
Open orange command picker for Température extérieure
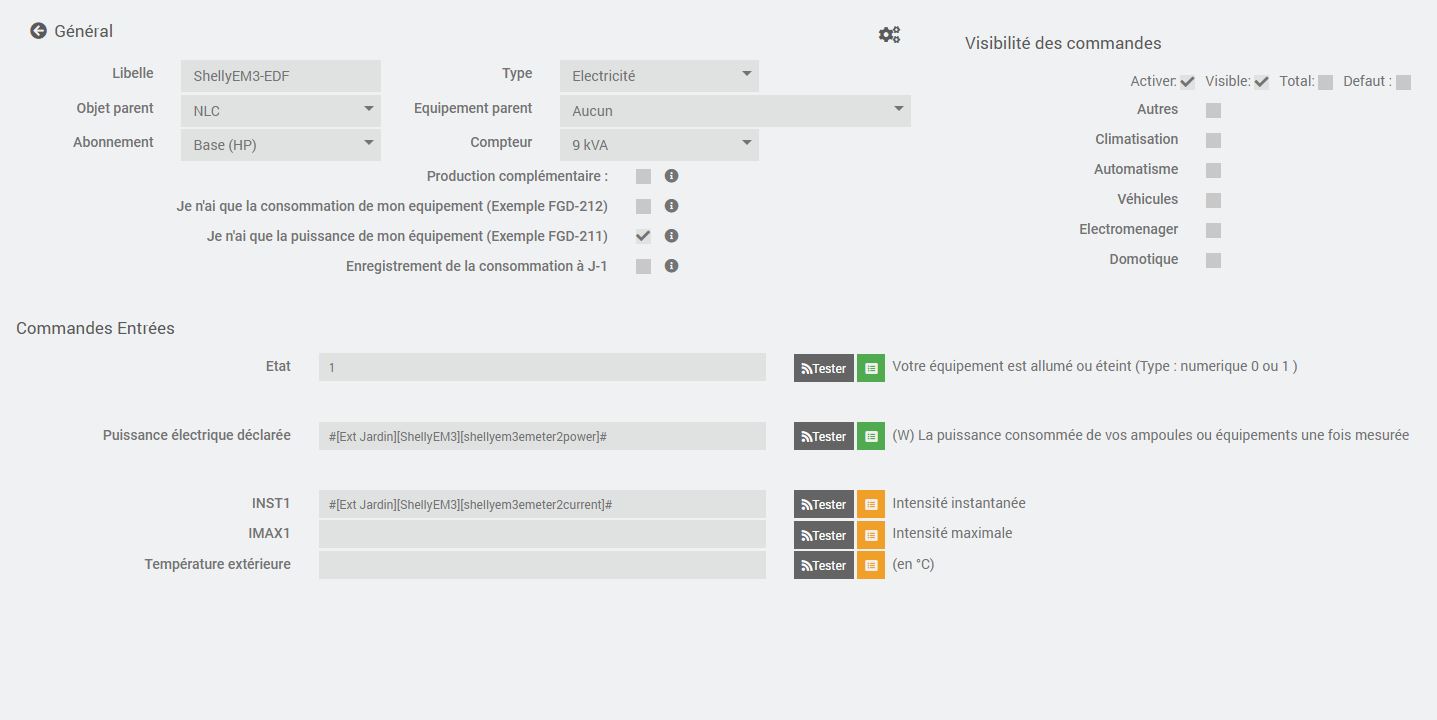coord(871,565)
